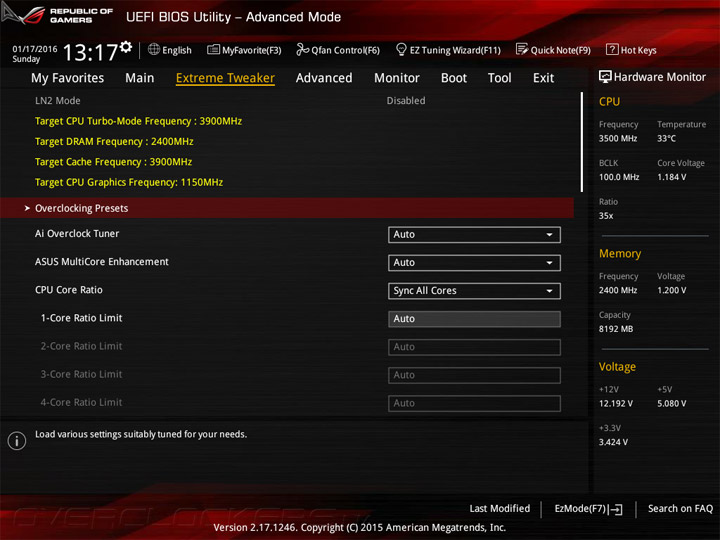Click the Hardware Monitor screen icon
Viewport: 720px width, 540px height.
[x=605, y=77]
